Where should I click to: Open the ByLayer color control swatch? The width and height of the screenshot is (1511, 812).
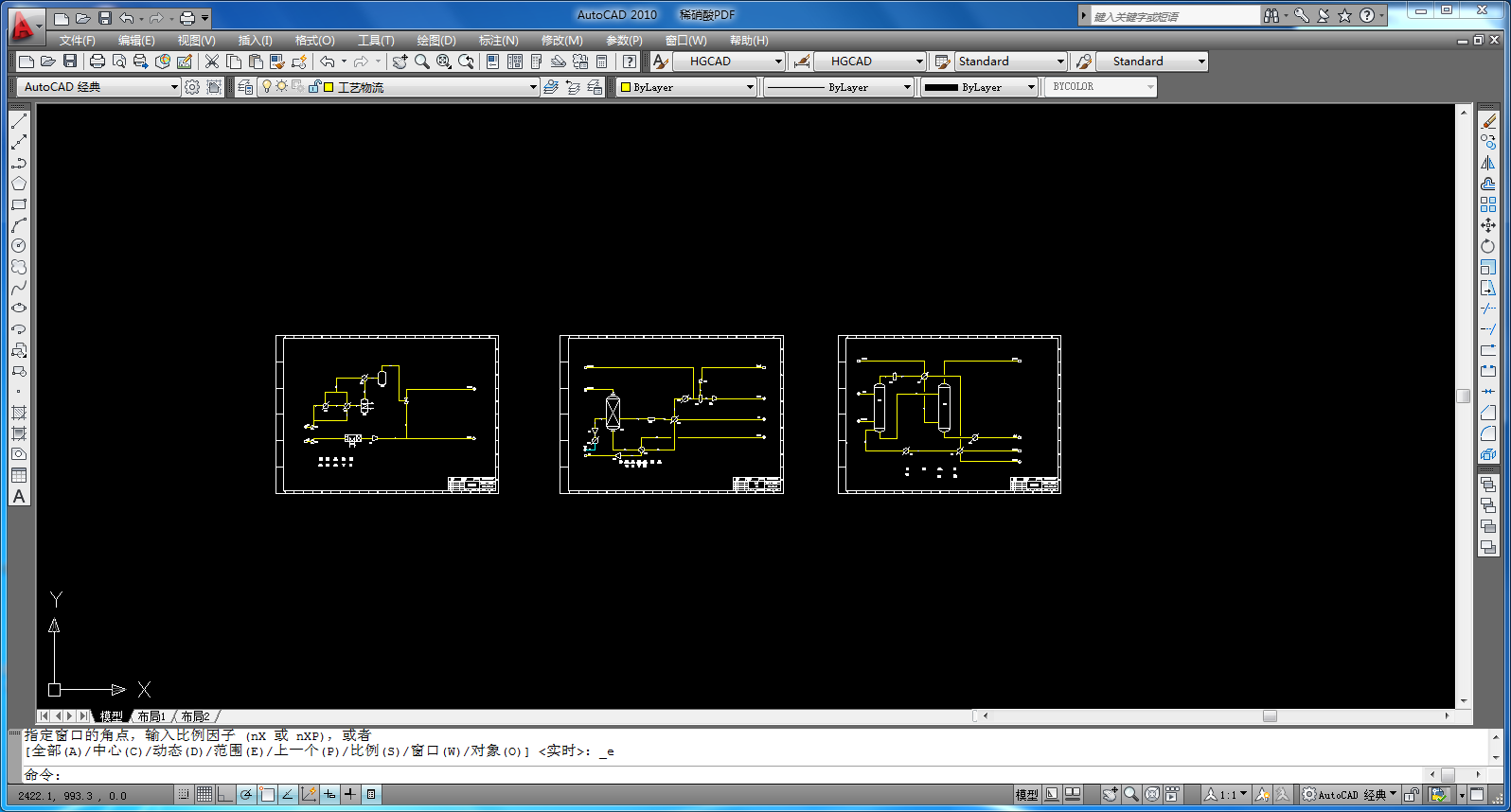tap(686, 87)
